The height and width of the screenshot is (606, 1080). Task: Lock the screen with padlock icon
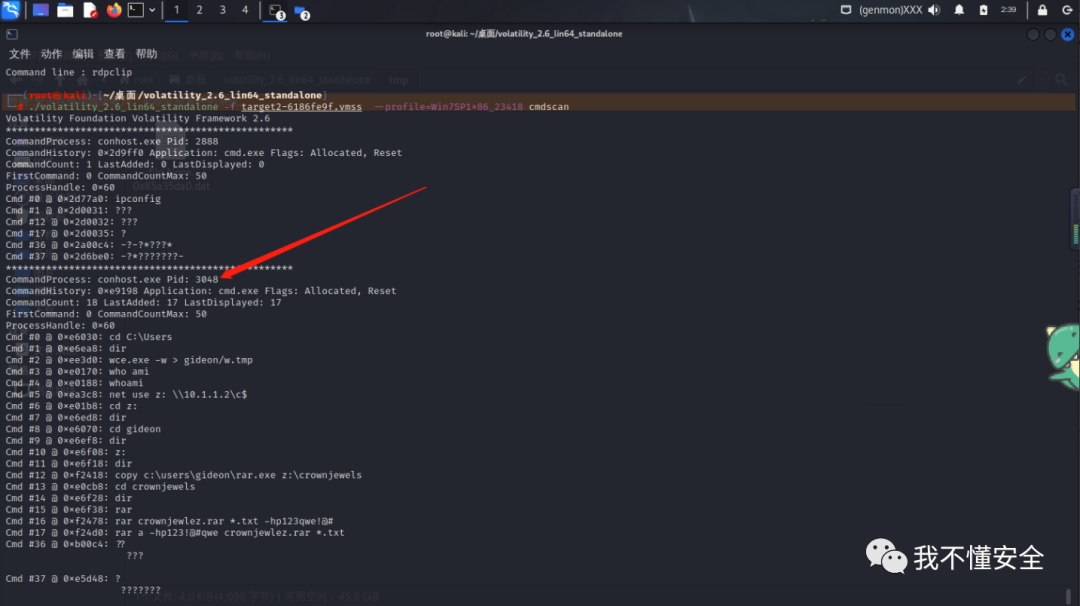coord(1042,10)
